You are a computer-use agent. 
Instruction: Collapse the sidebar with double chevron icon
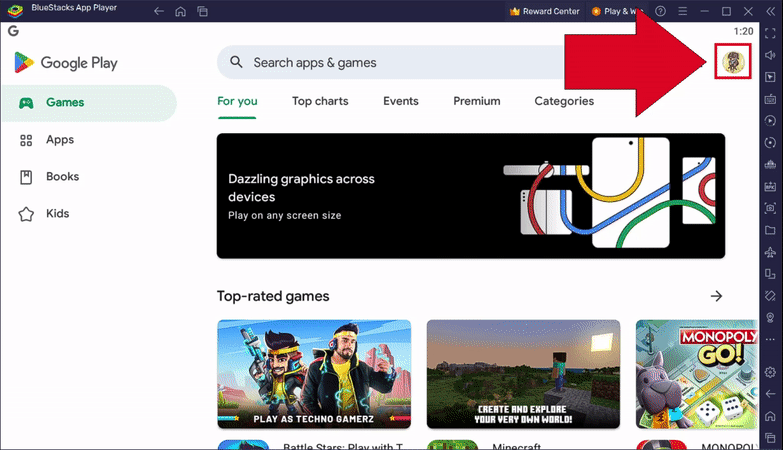tap(770, 11)
